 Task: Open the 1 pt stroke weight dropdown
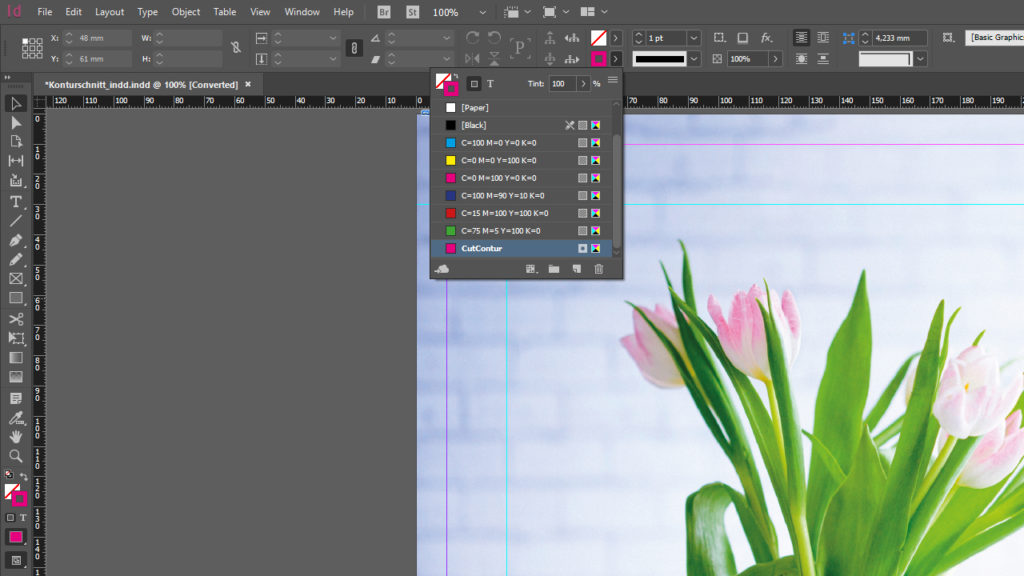(x=693, y=36)
